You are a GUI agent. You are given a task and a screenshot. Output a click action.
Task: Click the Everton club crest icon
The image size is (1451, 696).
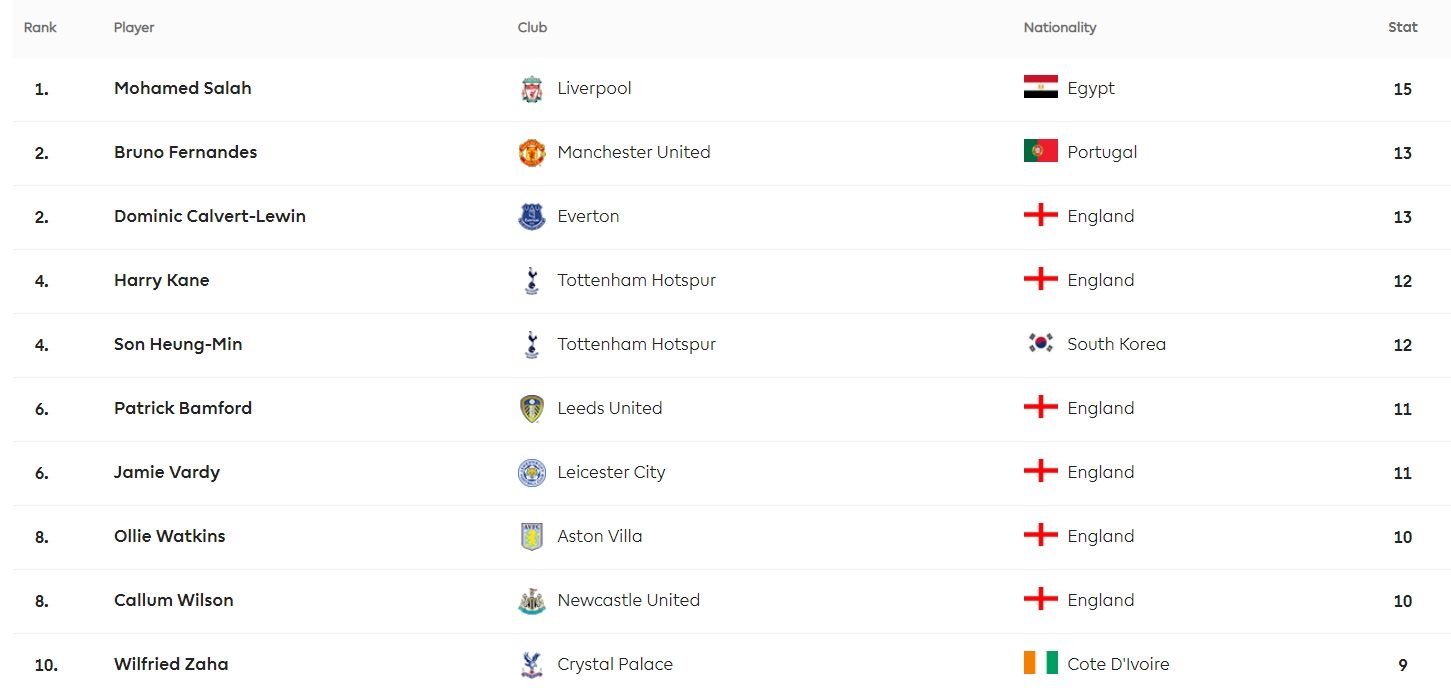coord(532,217)
